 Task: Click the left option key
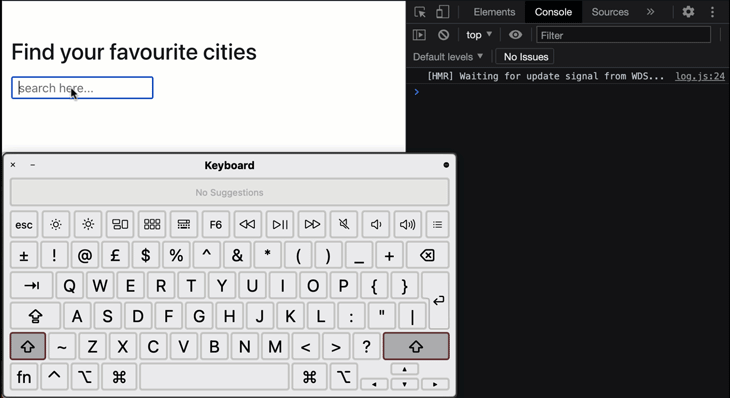pos(85,377)
